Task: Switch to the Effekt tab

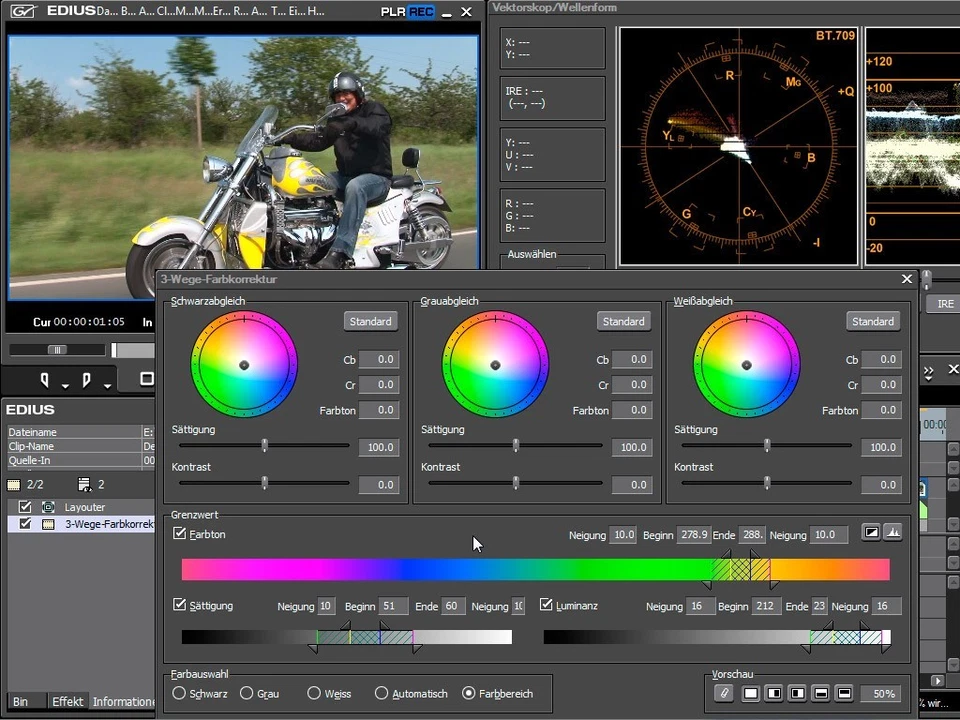Action: 68,701
